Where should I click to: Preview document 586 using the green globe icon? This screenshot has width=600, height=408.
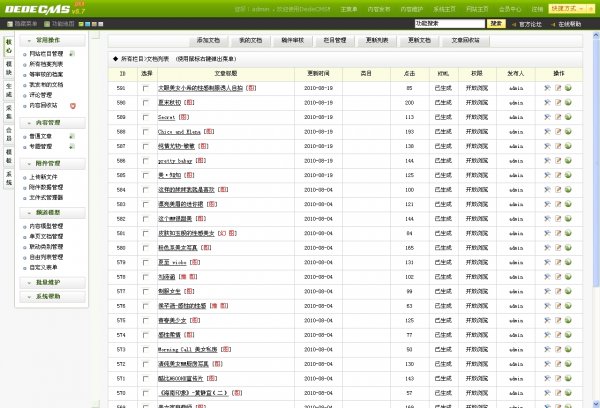pyautogui.click(x=568, y=160)
